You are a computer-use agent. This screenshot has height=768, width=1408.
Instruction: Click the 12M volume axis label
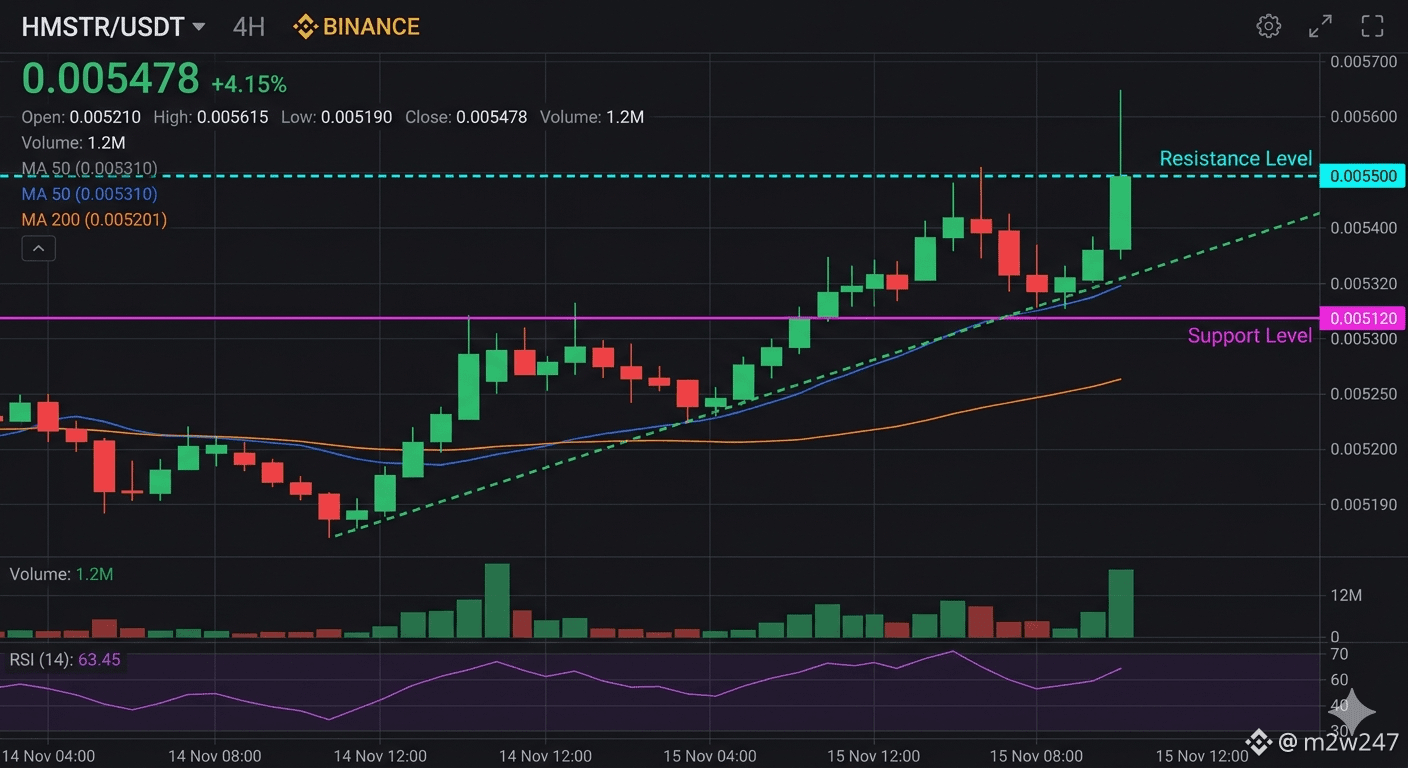tap(1346, 596)
